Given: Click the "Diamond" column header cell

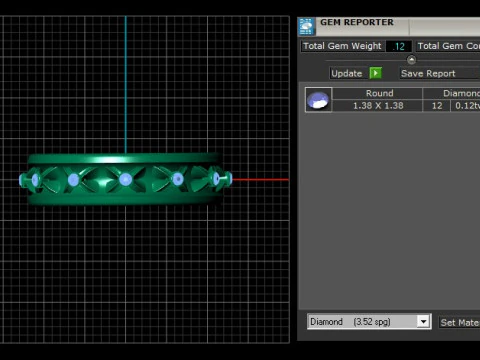Looking at the screenshot, I should coord(452,93).
